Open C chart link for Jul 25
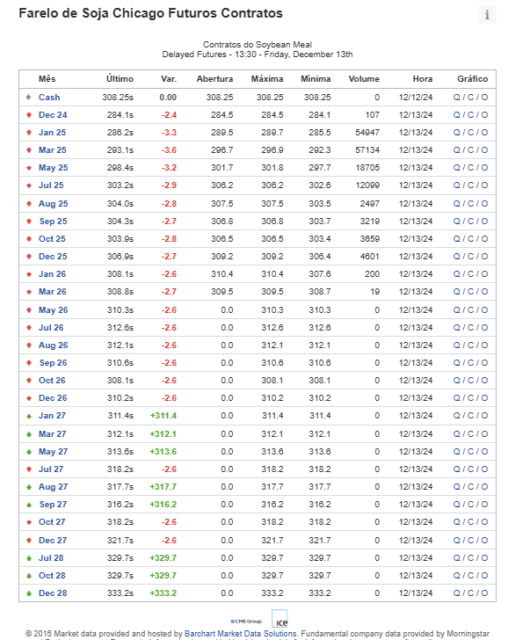This screenshot has height=640, width=508. [x=470, y=185]
